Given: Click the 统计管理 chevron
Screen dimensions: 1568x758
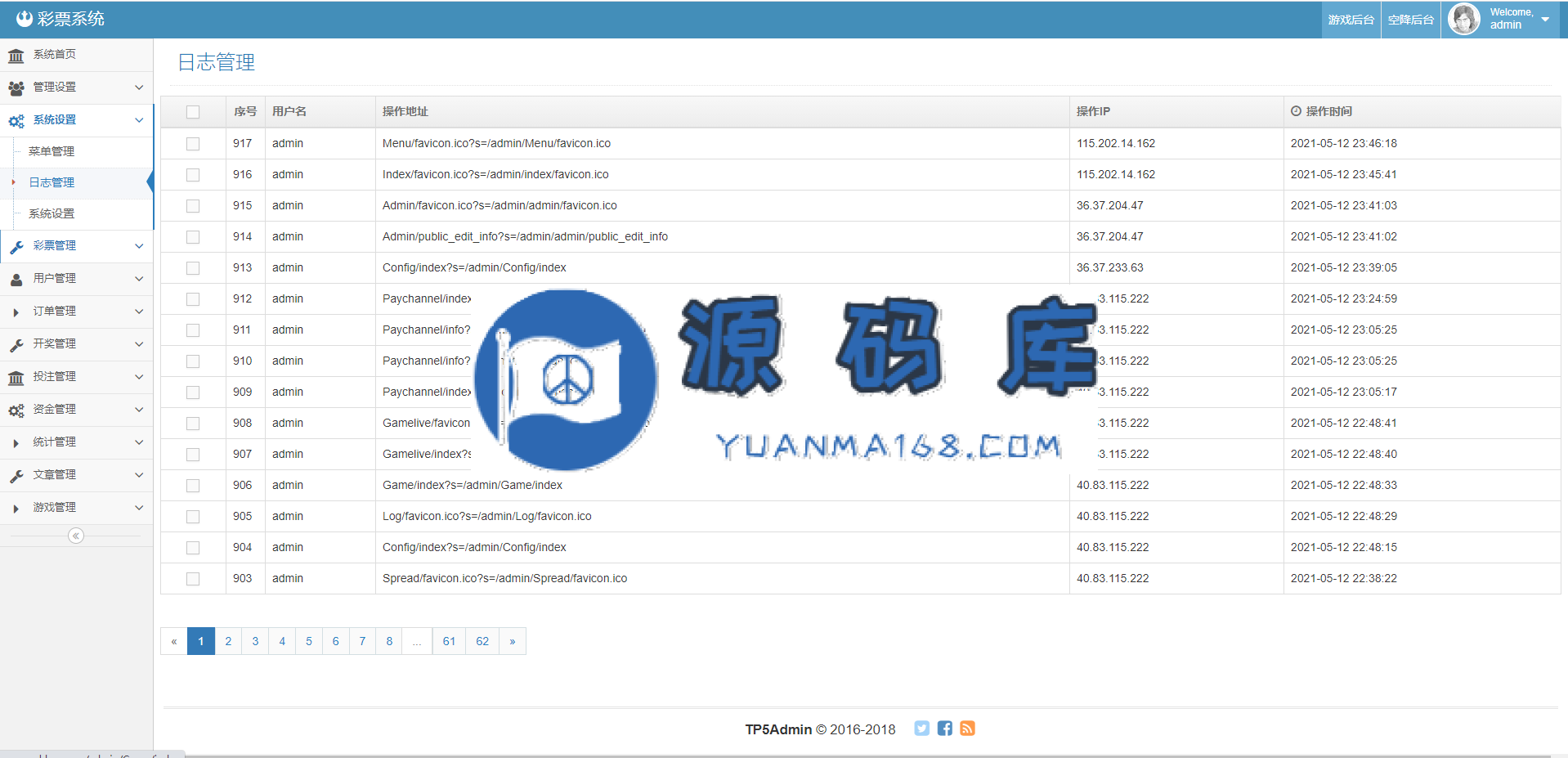Looking at the screenshot, I should pyautogui.click(x=139, y=442).
